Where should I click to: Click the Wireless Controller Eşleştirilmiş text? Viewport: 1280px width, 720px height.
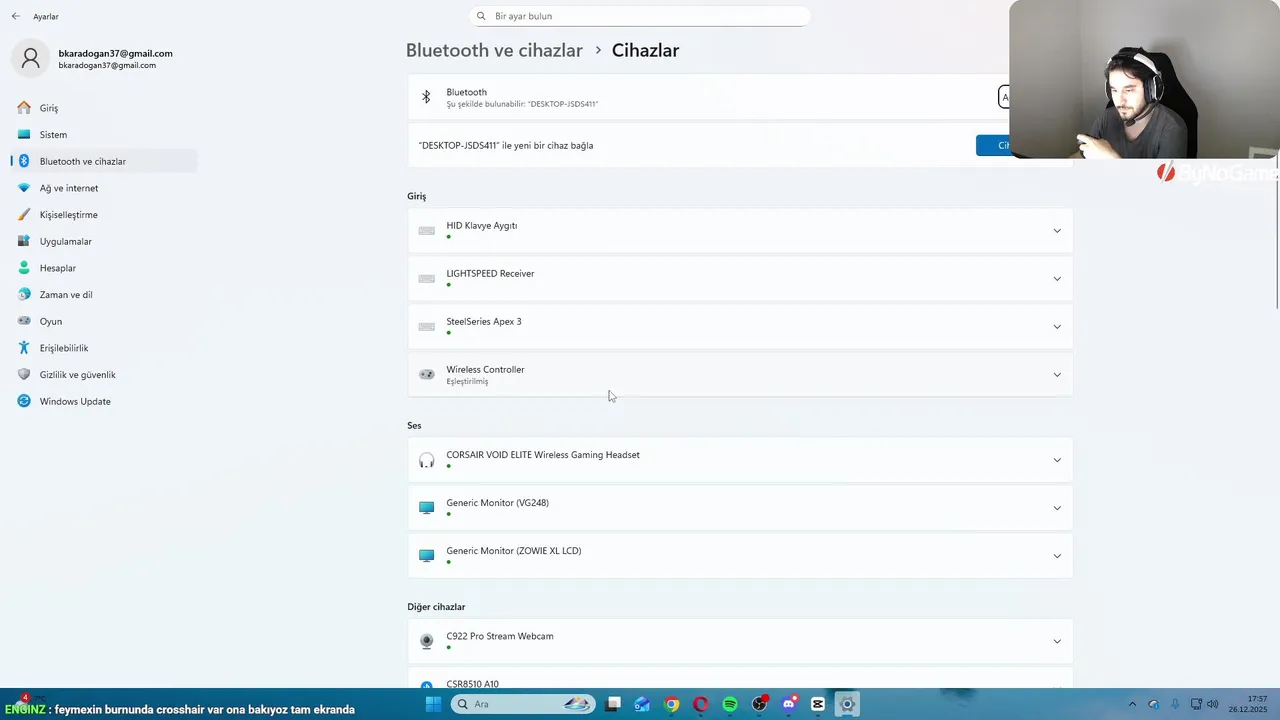tap(467, 381)
